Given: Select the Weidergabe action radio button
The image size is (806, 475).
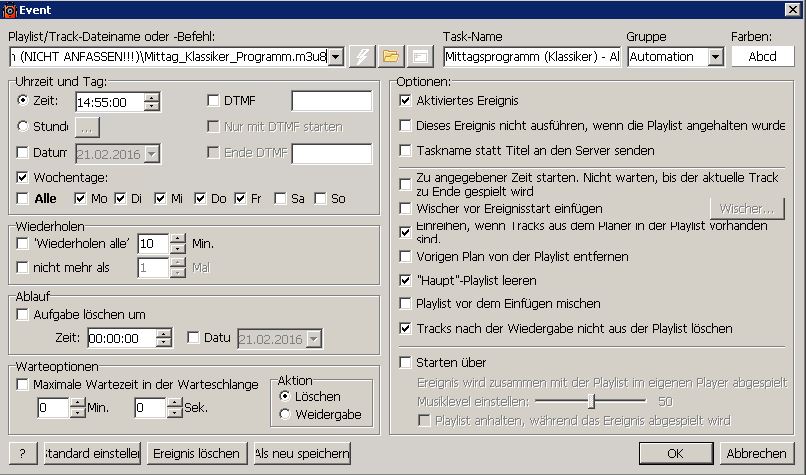Looking at the screenshot, I should 285,415.
